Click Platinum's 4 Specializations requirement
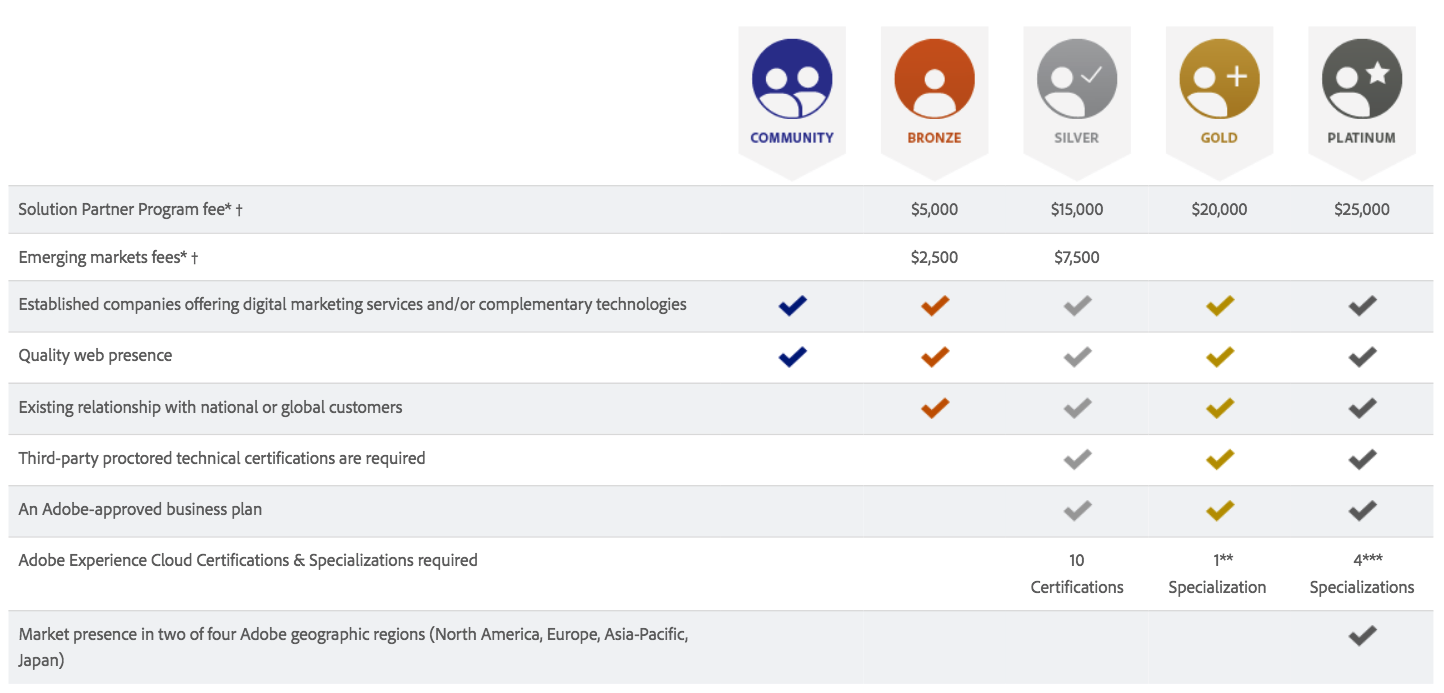The width and height of the screenshot is (1444, 693). [1362, 574]
